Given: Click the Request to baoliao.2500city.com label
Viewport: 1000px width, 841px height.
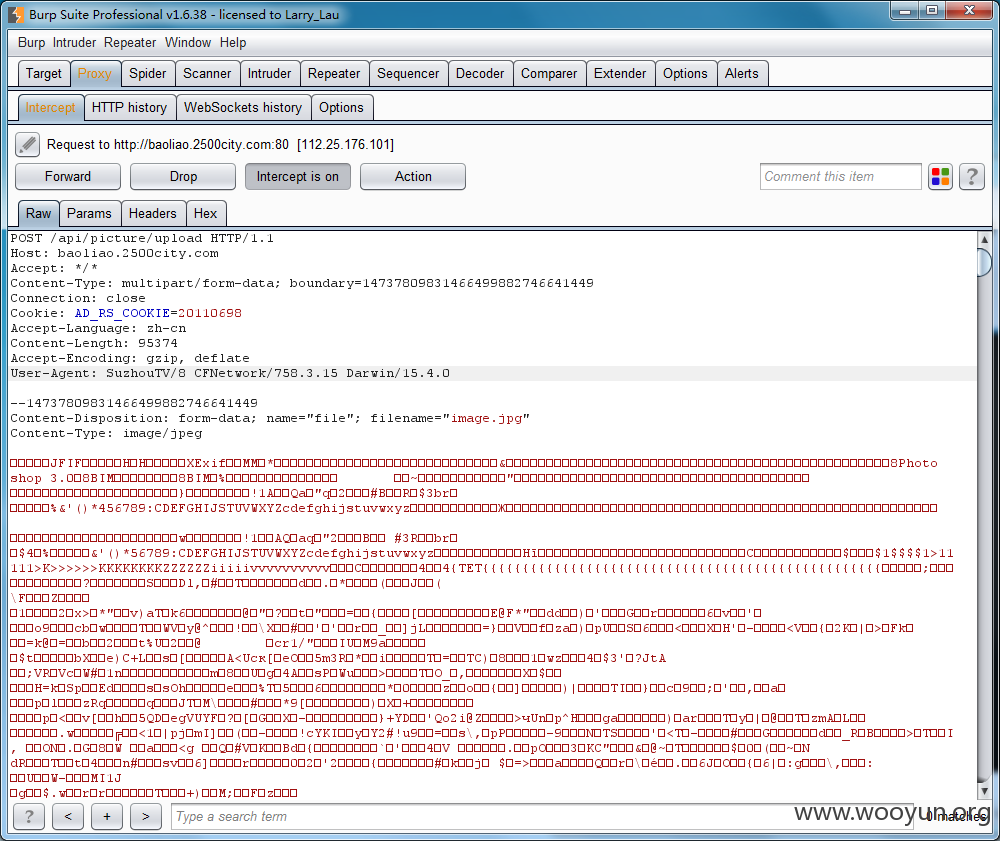Looking at the screenshot, I should point(220,145).
